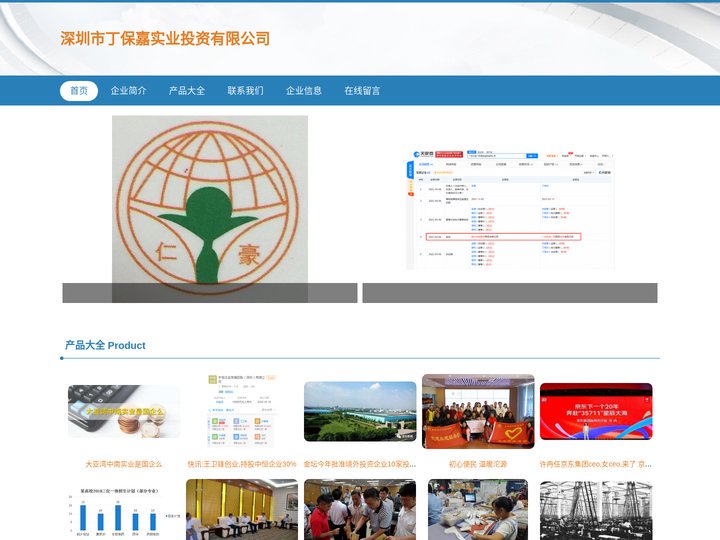Open the group photo with red banners

(478, 411)
